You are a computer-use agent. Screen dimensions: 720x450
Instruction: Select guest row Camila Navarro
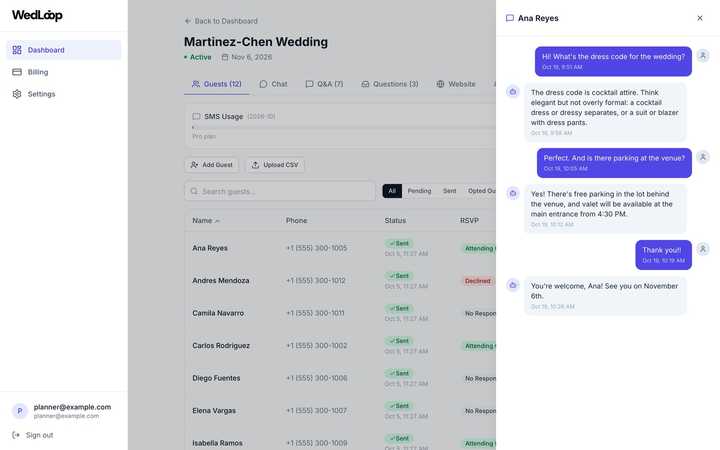click(340, 313)
